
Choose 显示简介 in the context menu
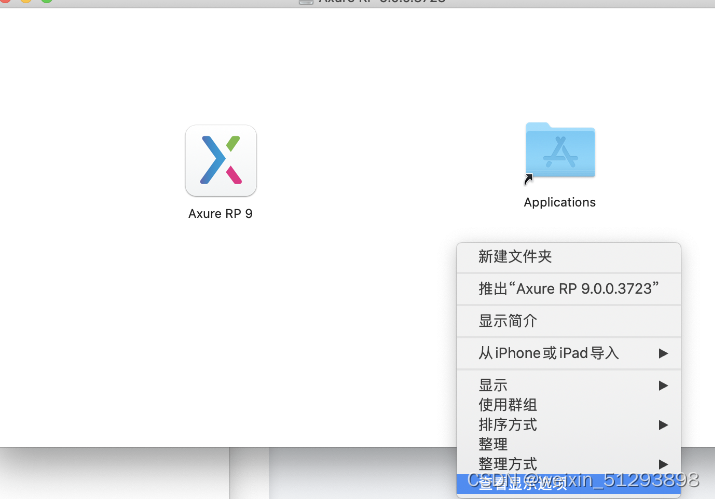coord(569,321)
